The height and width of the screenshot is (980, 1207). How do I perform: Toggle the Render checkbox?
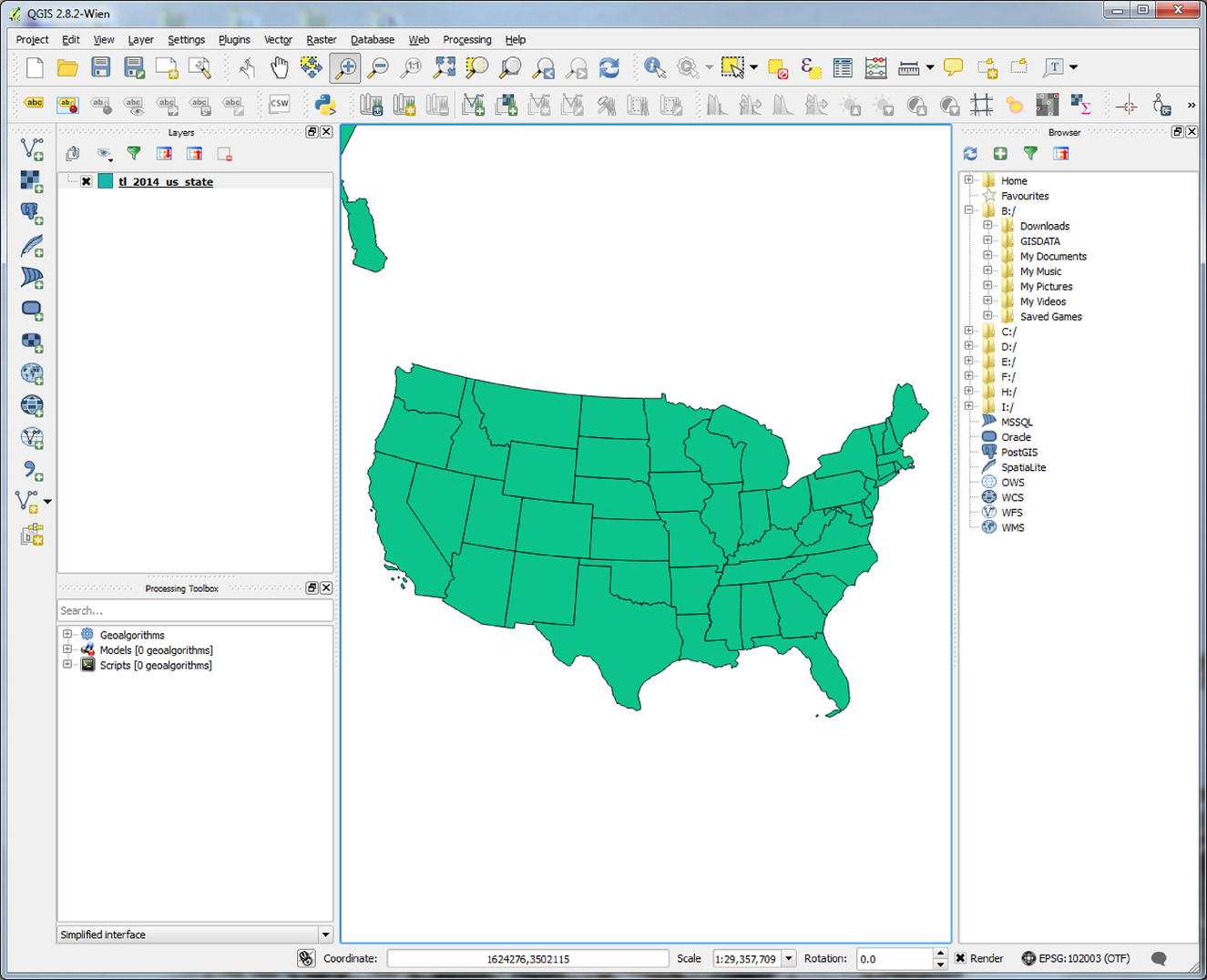tap(960, 958)
